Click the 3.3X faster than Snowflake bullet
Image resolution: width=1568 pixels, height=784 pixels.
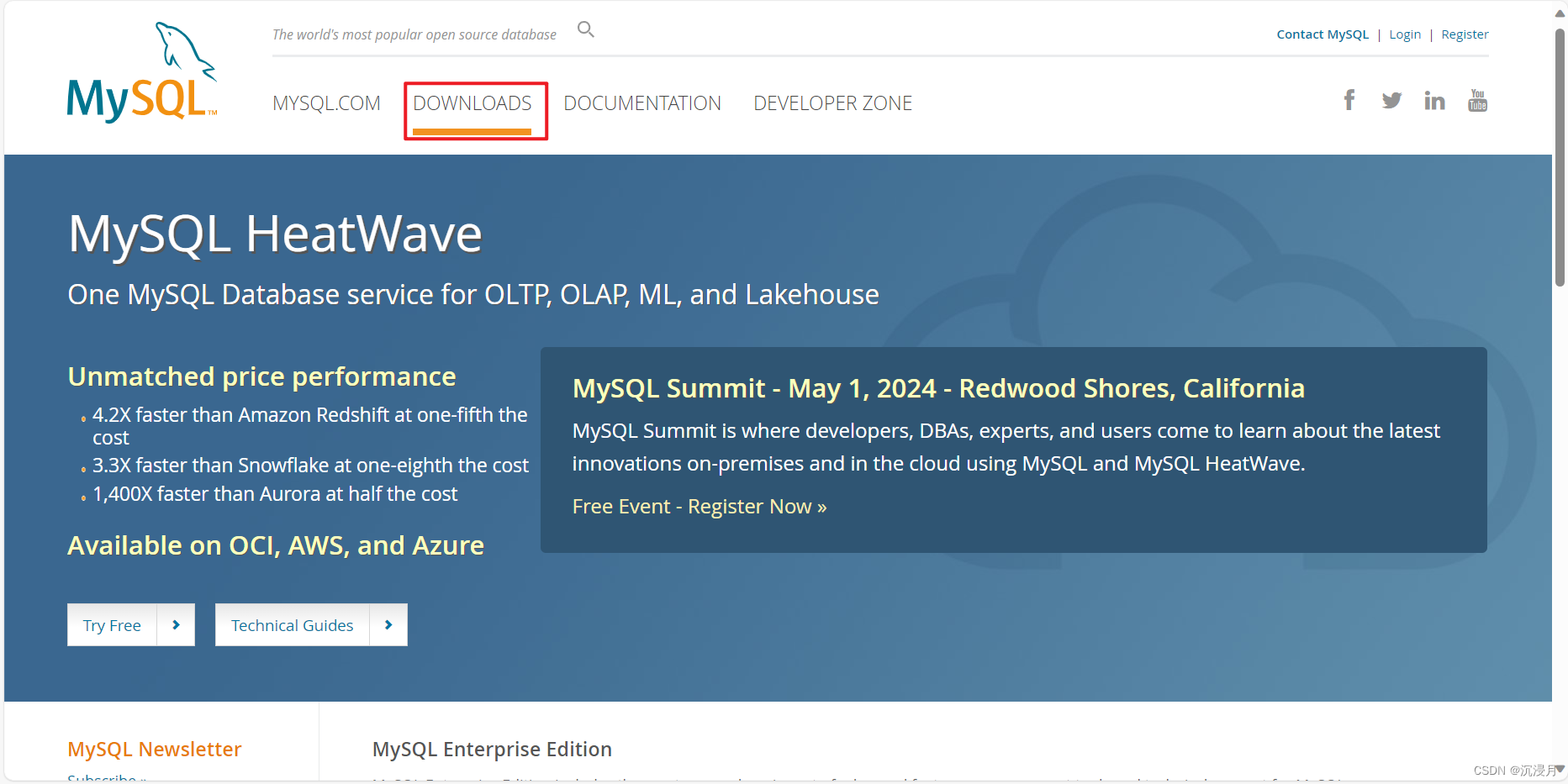(310, 466)
